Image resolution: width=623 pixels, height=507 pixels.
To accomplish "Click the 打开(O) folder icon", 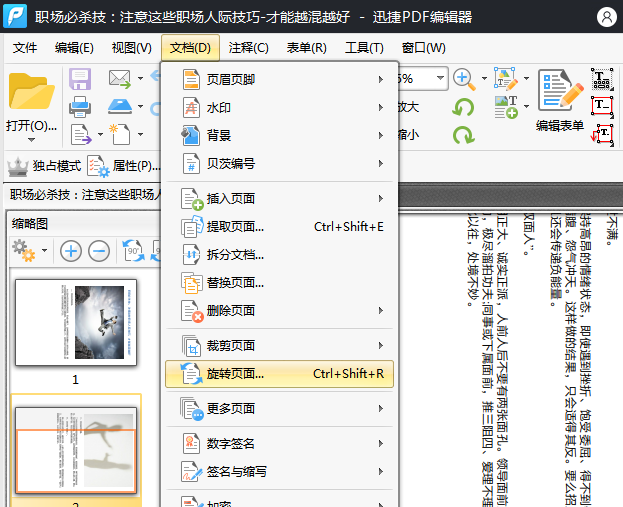I will 31,91.
